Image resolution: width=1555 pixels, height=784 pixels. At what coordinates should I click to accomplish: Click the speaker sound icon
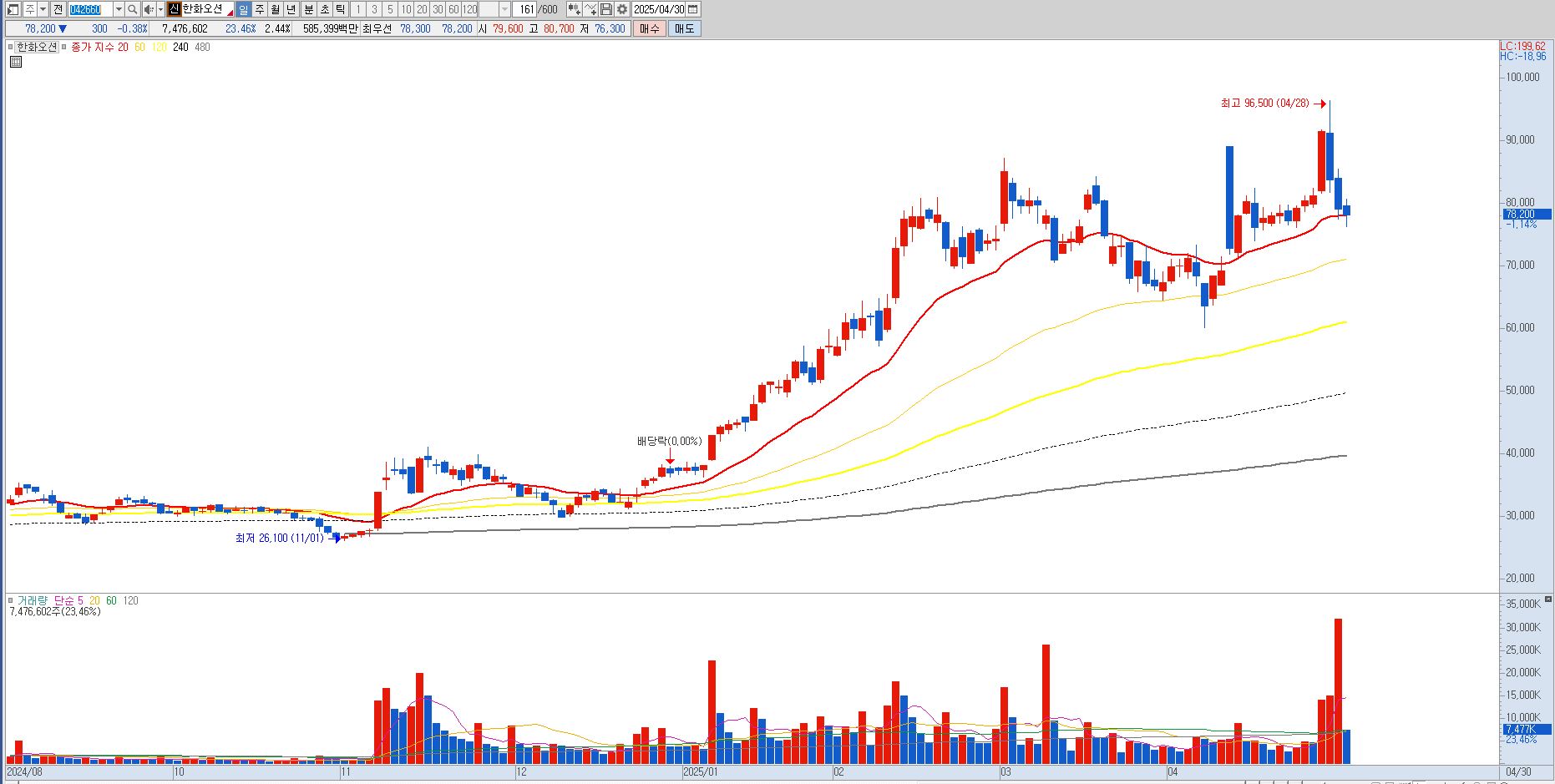click(x=149, y=9)
